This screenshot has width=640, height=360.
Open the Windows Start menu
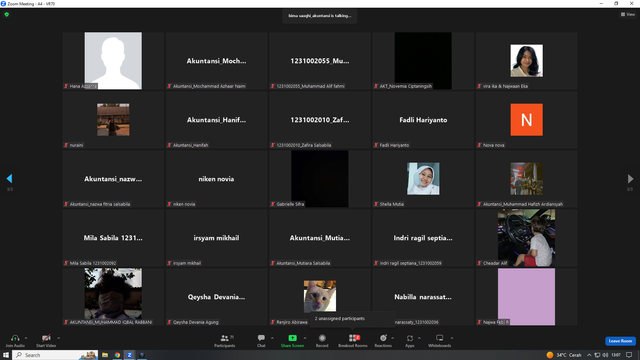coord(6,355)
